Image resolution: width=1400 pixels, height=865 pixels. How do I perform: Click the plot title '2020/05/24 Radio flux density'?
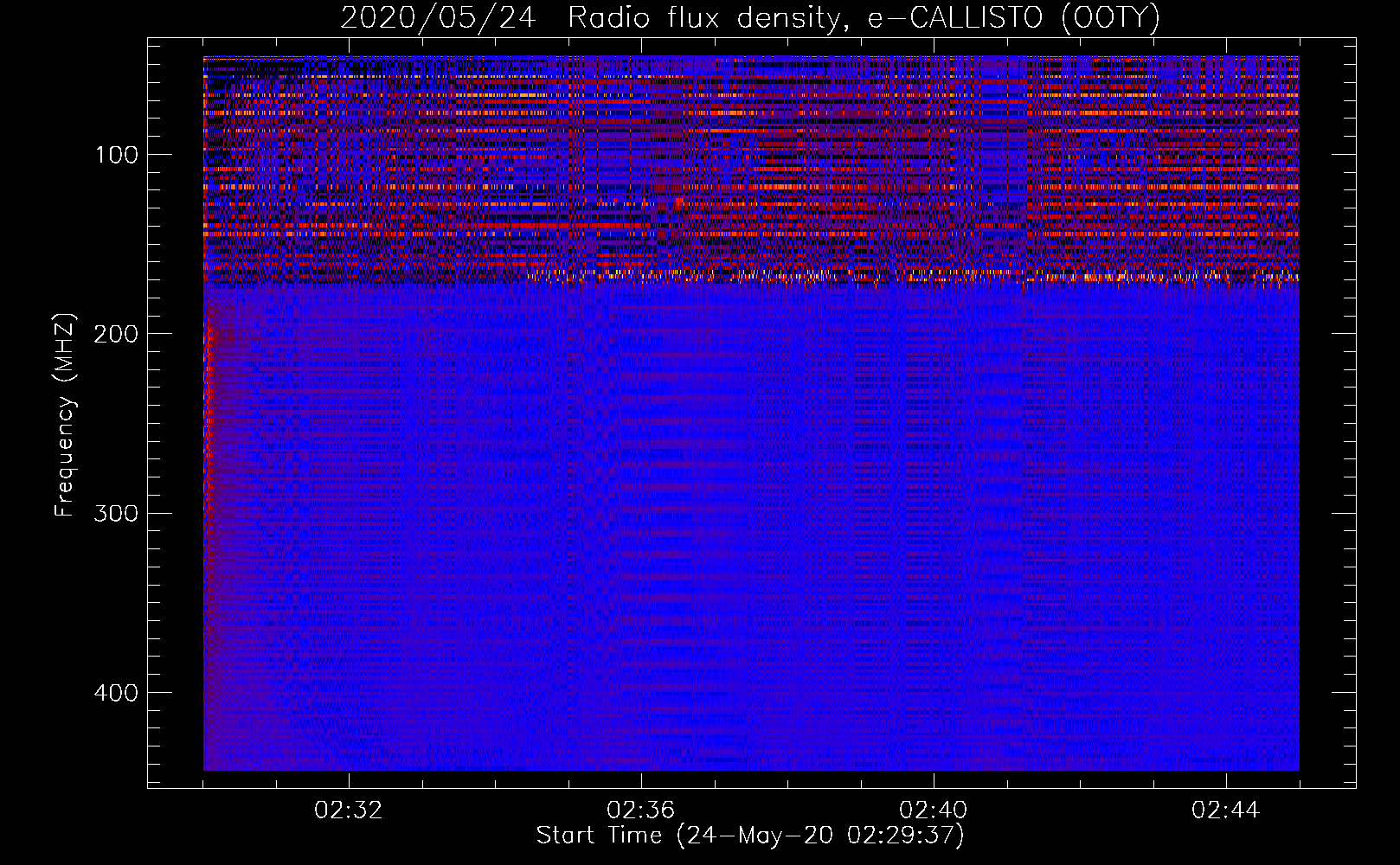[x=750, y=17]
